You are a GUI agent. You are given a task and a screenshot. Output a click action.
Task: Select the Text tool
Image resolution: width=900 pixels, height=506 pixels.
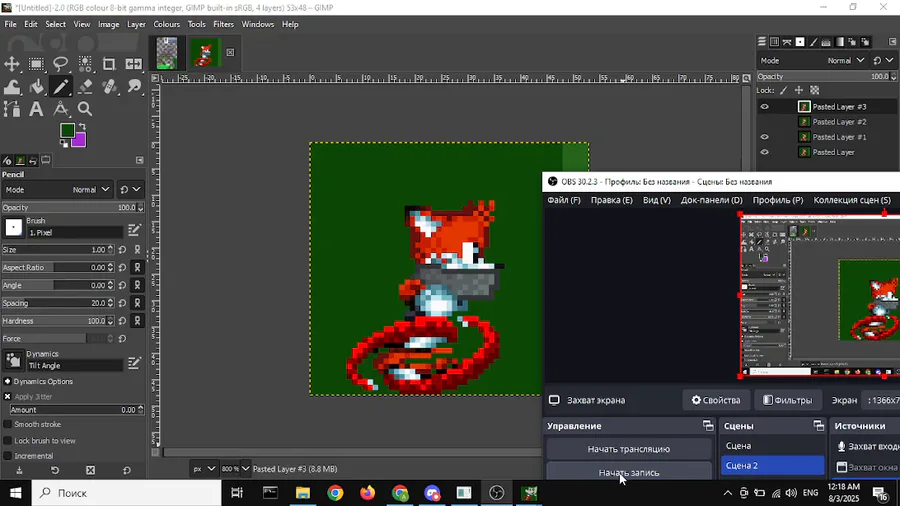[36, 109]
